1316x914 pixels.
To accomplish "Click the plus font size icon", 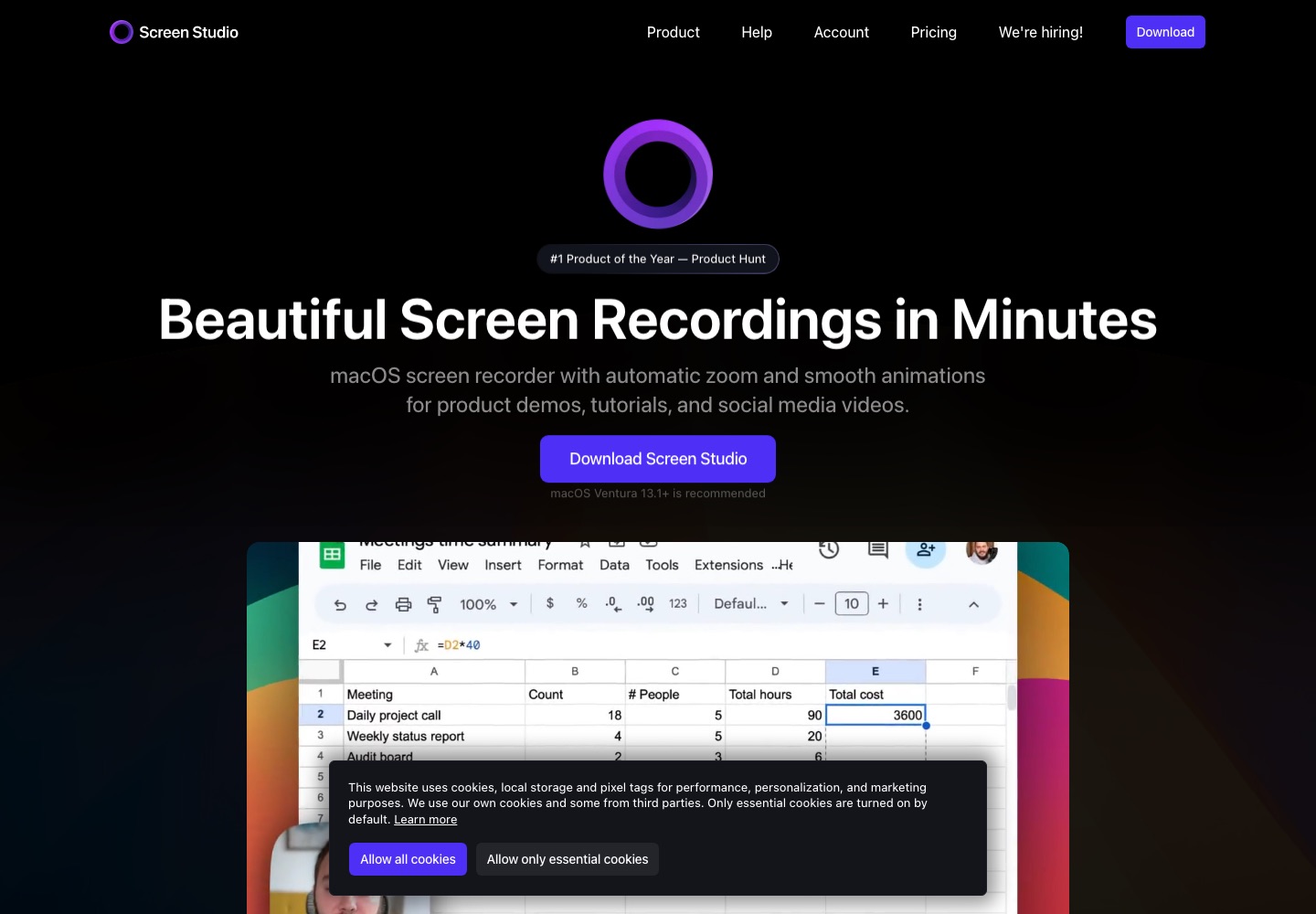I will pyautogui.click(x=883, y=603).
